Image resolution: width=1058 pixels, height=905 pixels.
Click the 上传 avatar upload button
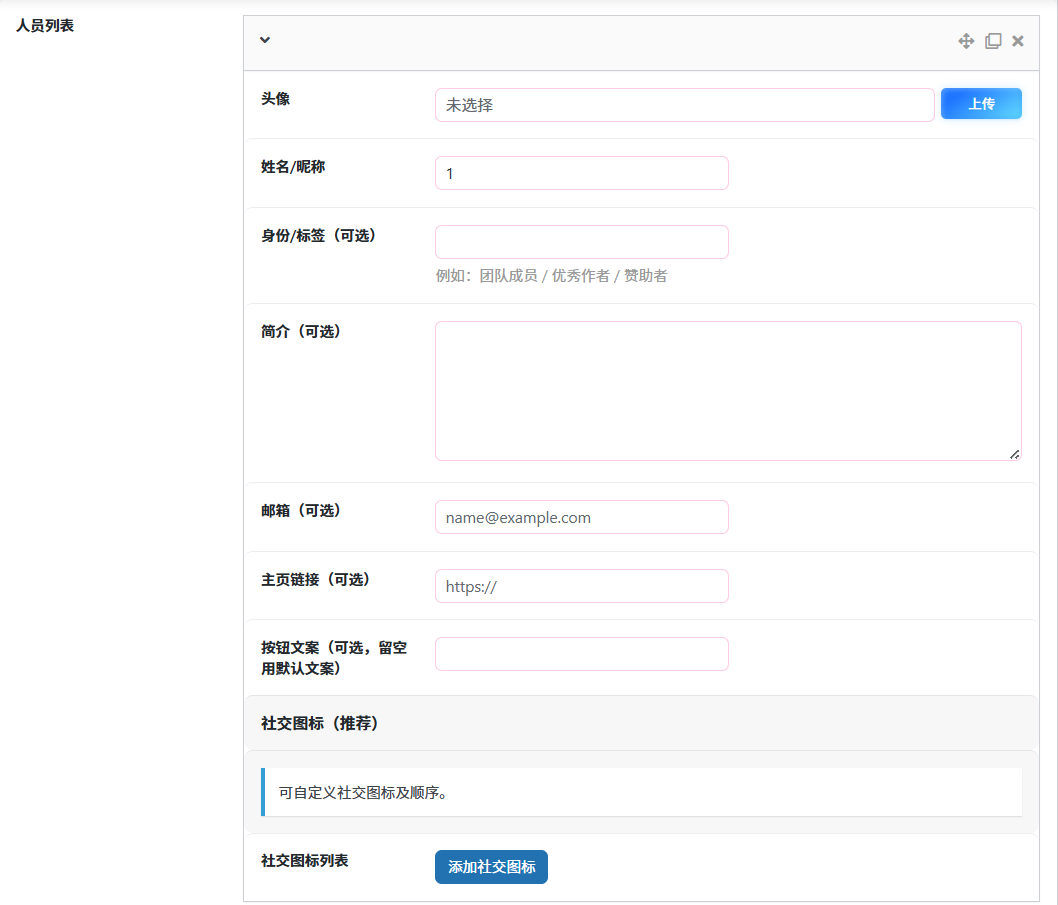click(x=981, y=104)
